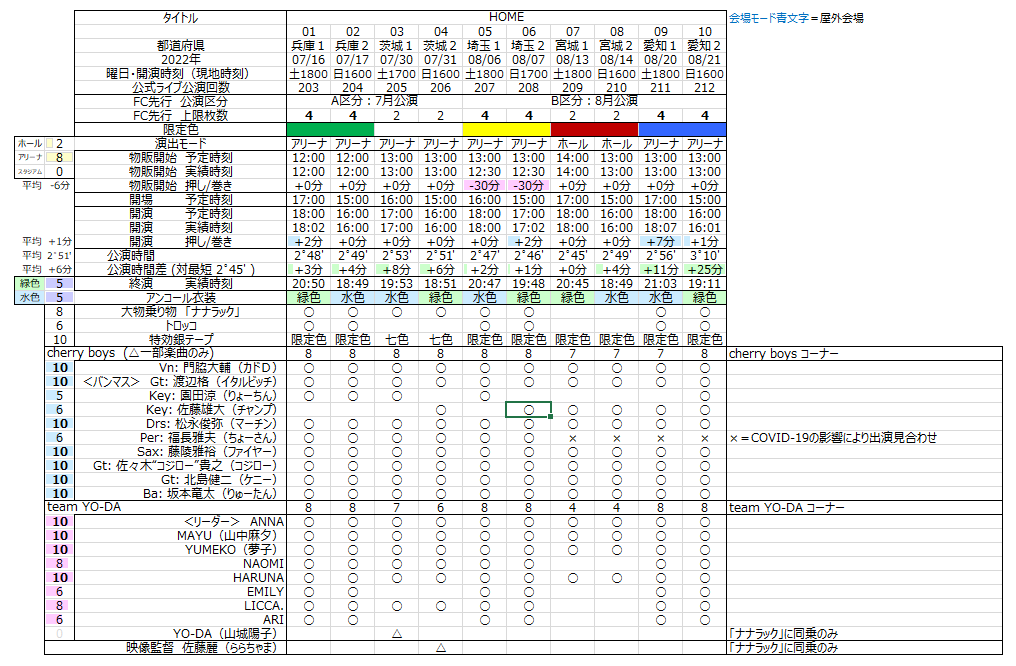
Task: Select the 平均 2°51' summary cell
Action: pyautogui.click(x=45, y=256)
